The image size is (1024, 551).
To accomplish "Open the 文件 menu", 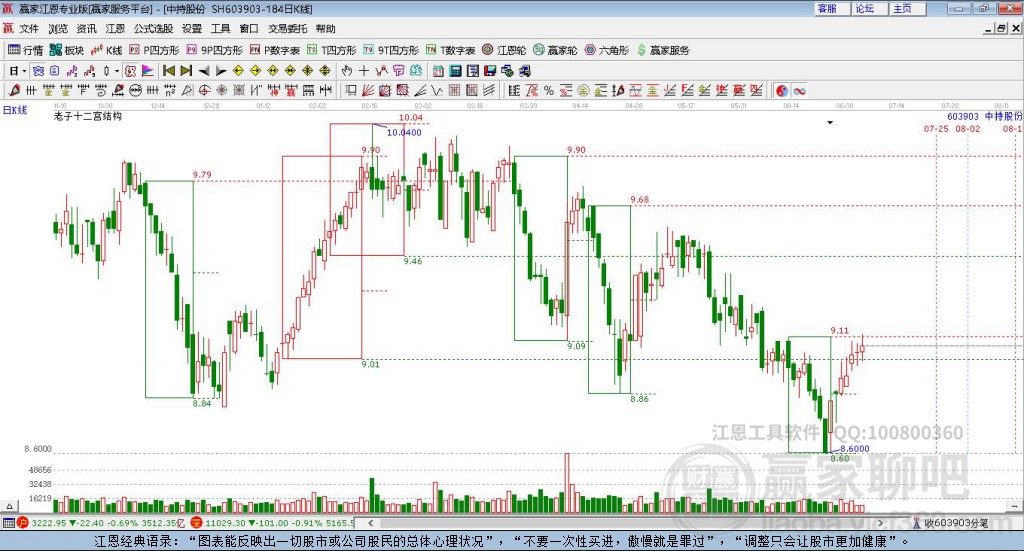I will (x=28, y=29).
